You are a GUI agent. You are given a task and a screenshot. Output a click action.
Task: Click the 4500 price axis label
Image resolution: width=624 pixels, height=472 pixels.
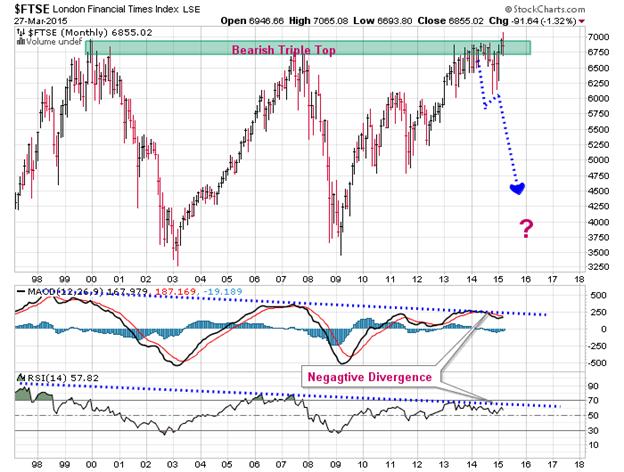coord(598,191)
